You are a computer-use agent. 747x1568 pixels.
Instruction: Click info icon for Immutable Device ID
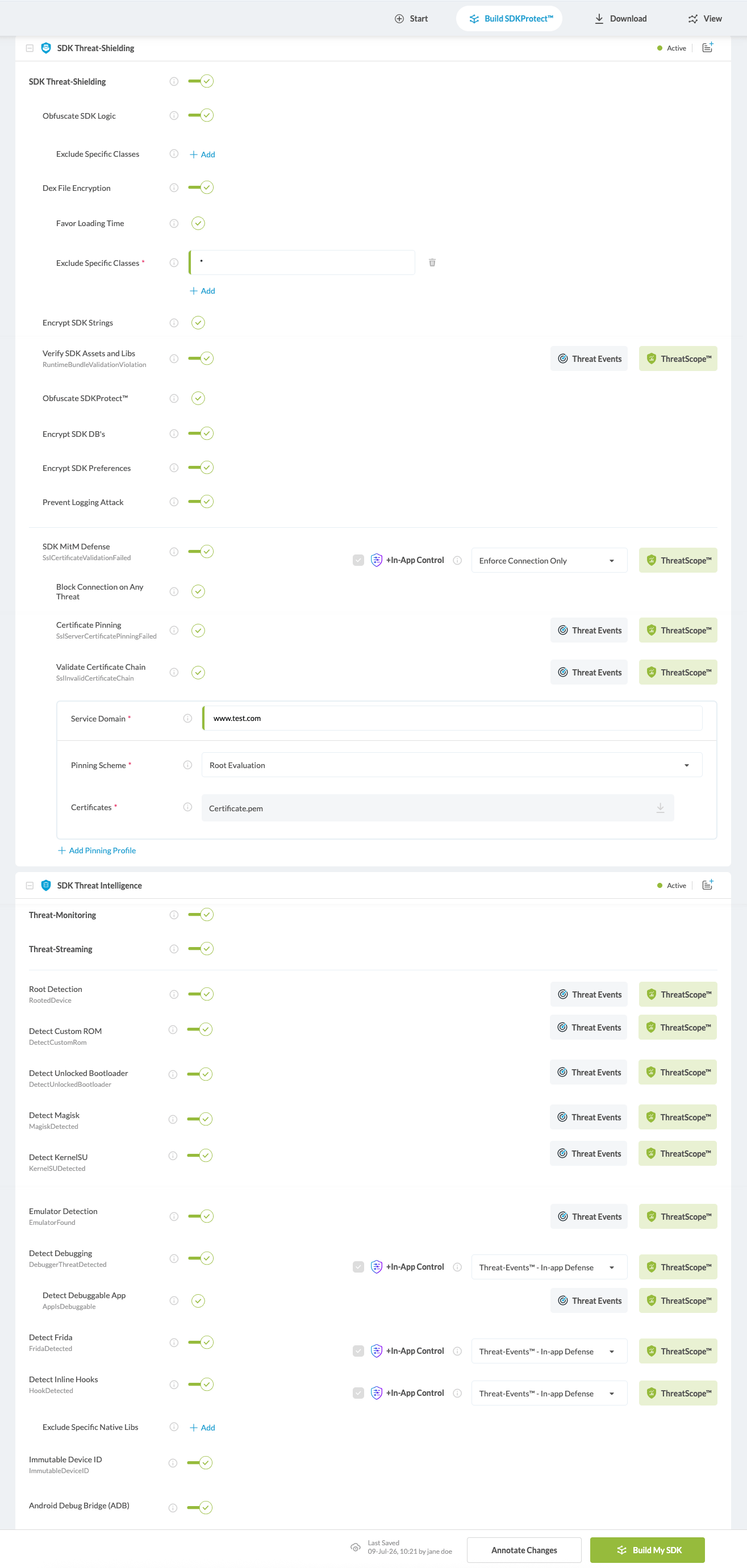[173, 1463]
